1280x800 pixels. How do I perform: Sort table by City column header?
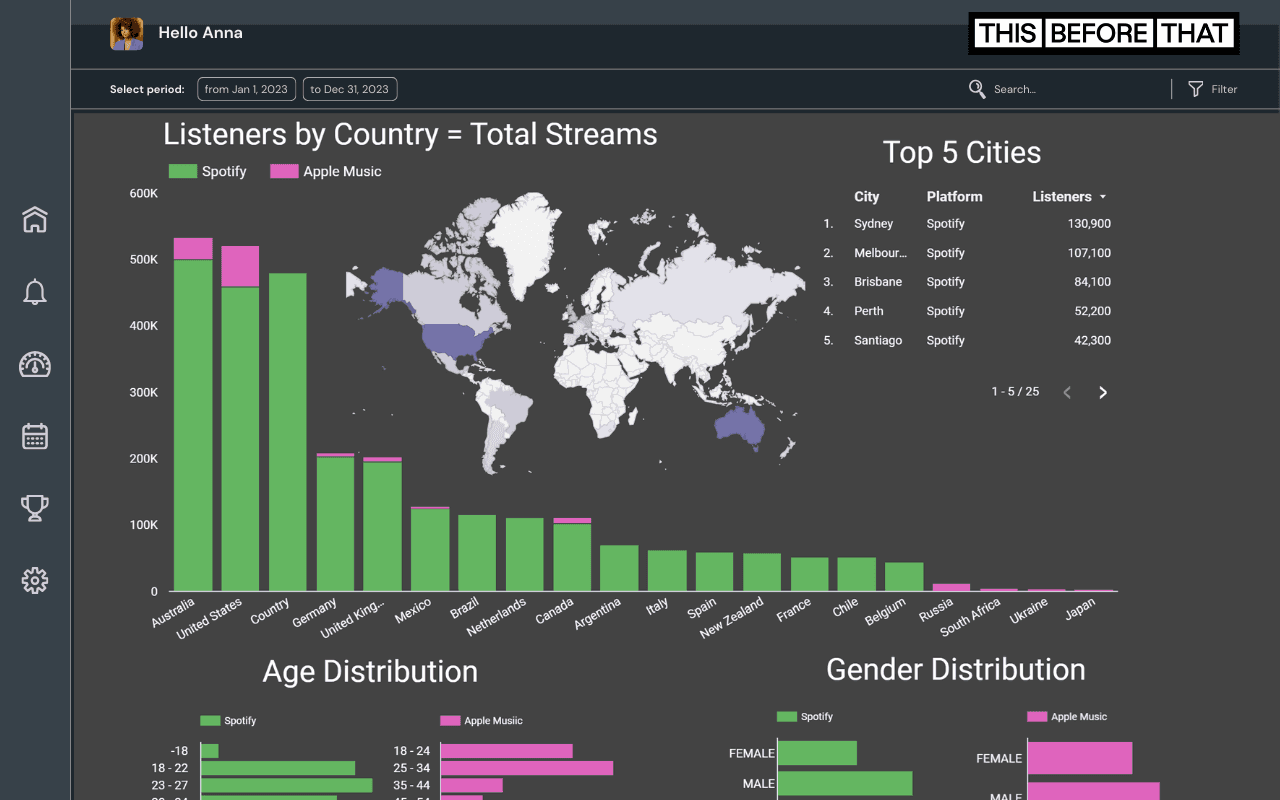point(866,197)
